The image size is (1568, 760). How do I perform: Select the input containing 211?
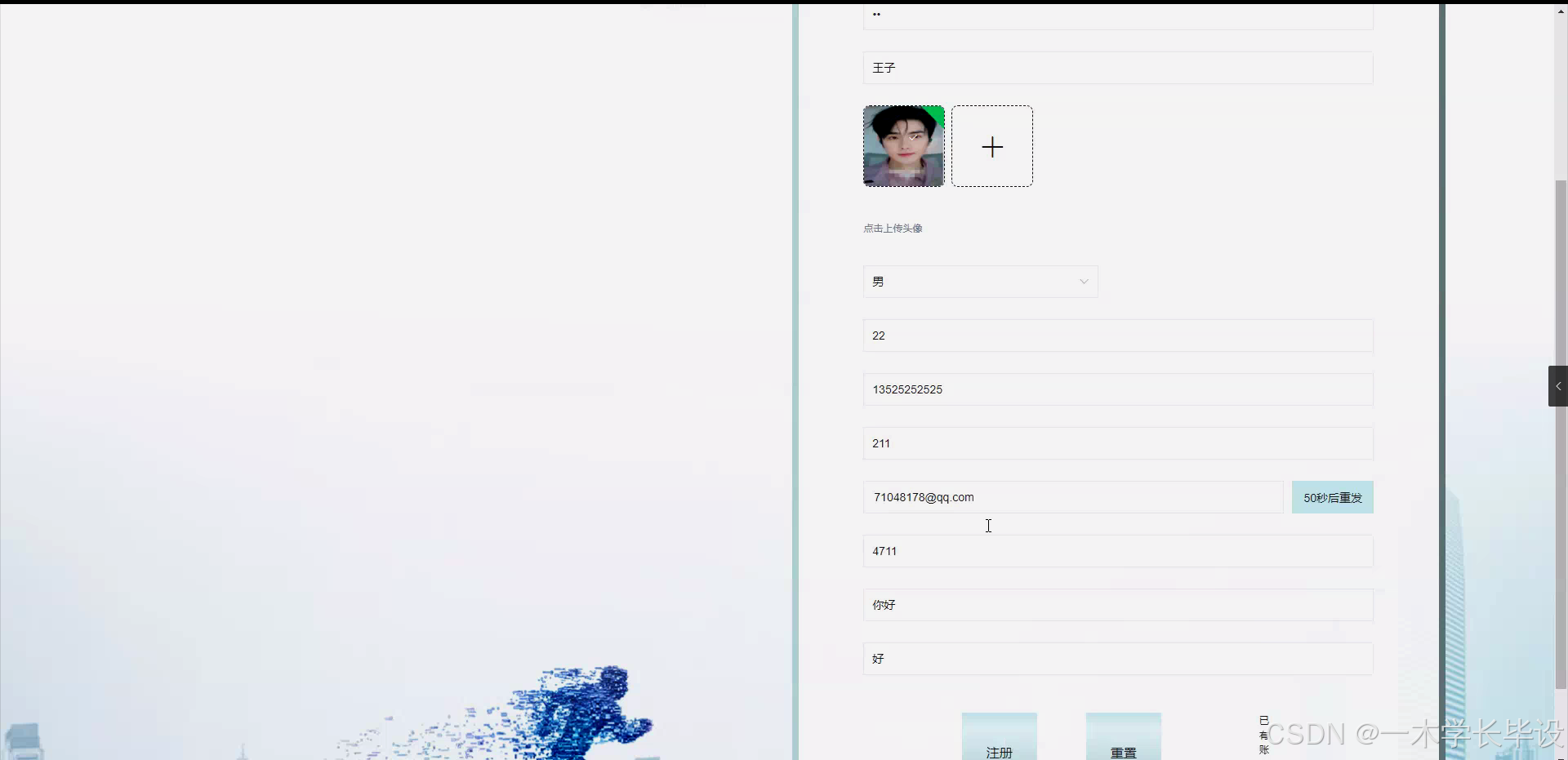point(1117,443)
